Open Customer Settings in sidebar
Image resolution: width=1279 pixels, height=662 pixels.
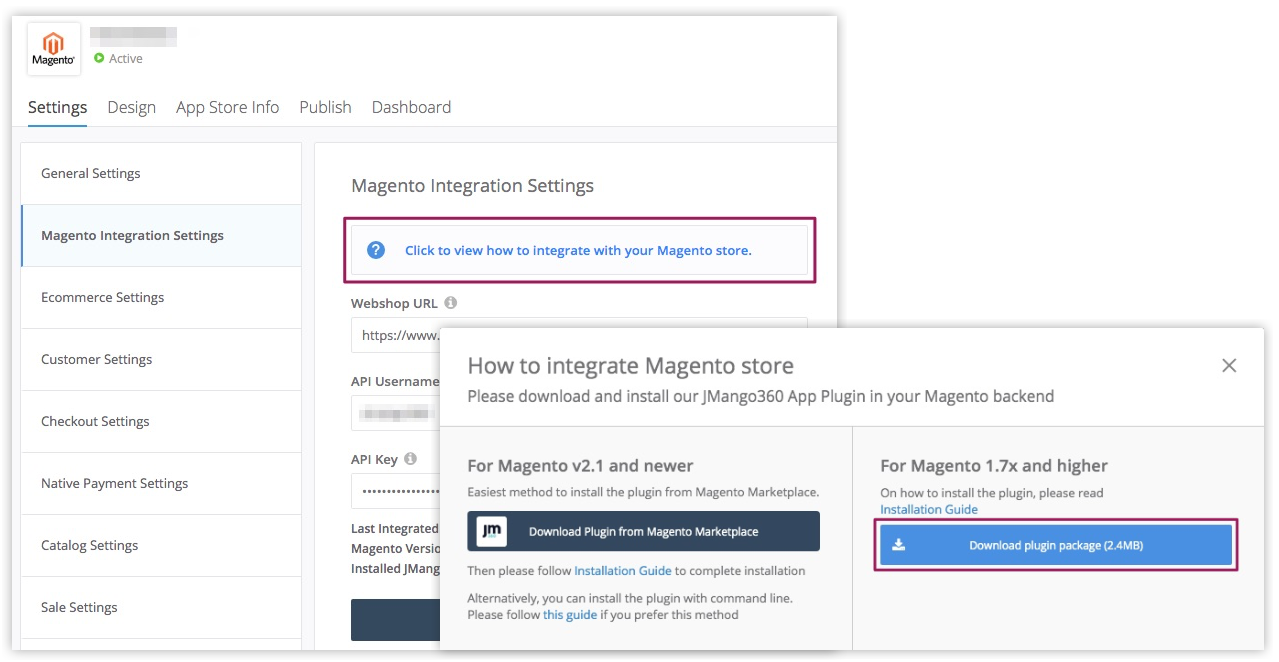click(x=161, y=359)
